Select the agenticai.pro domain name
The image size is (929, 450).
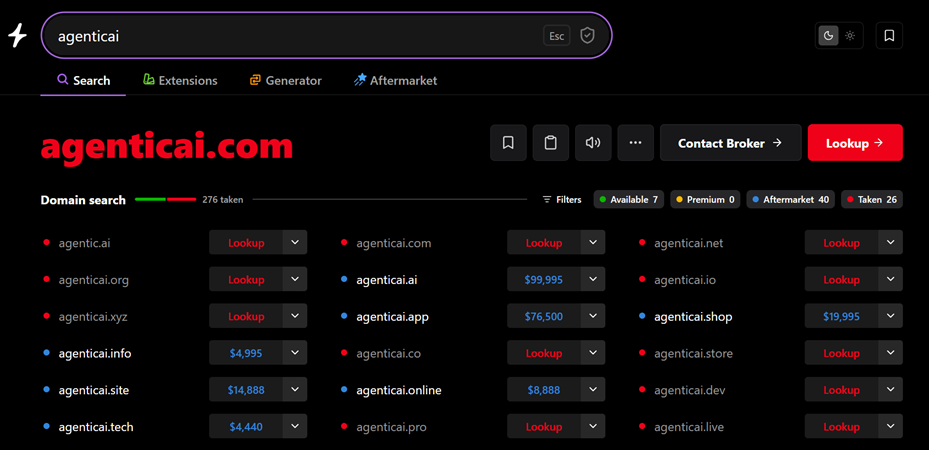[391, 427]
